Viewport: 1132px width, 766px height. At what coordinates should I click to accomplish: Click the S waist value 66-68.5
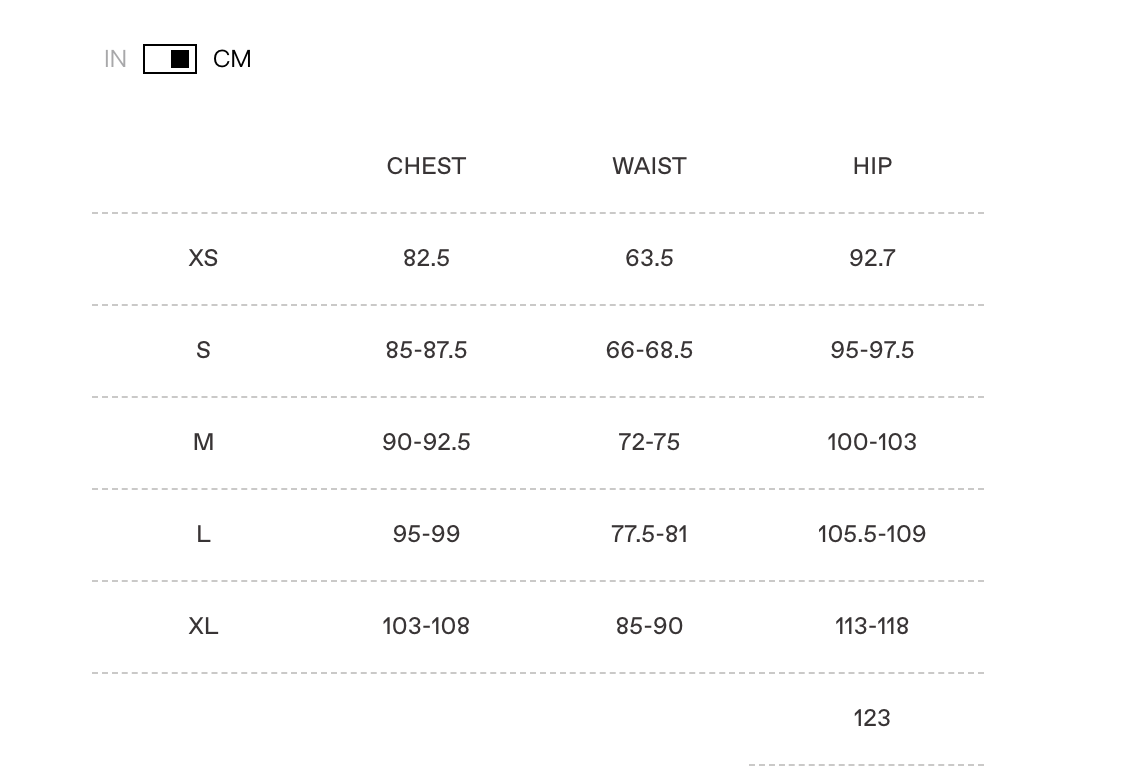[649, 350]
